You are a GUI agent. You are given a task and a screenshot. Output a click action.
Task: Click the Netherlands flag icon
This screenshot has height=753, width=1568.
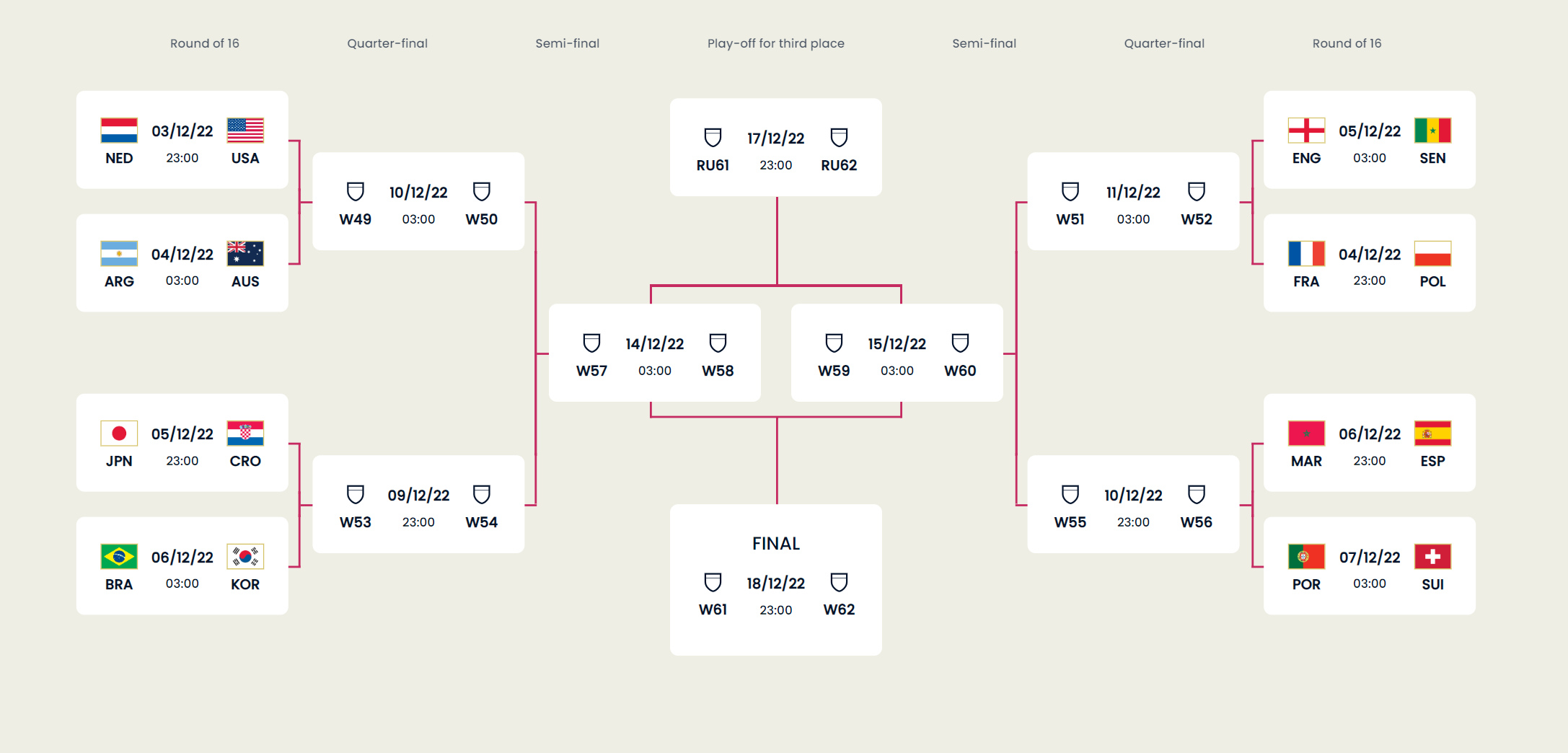pyautogui.click(x=119, y=131)
